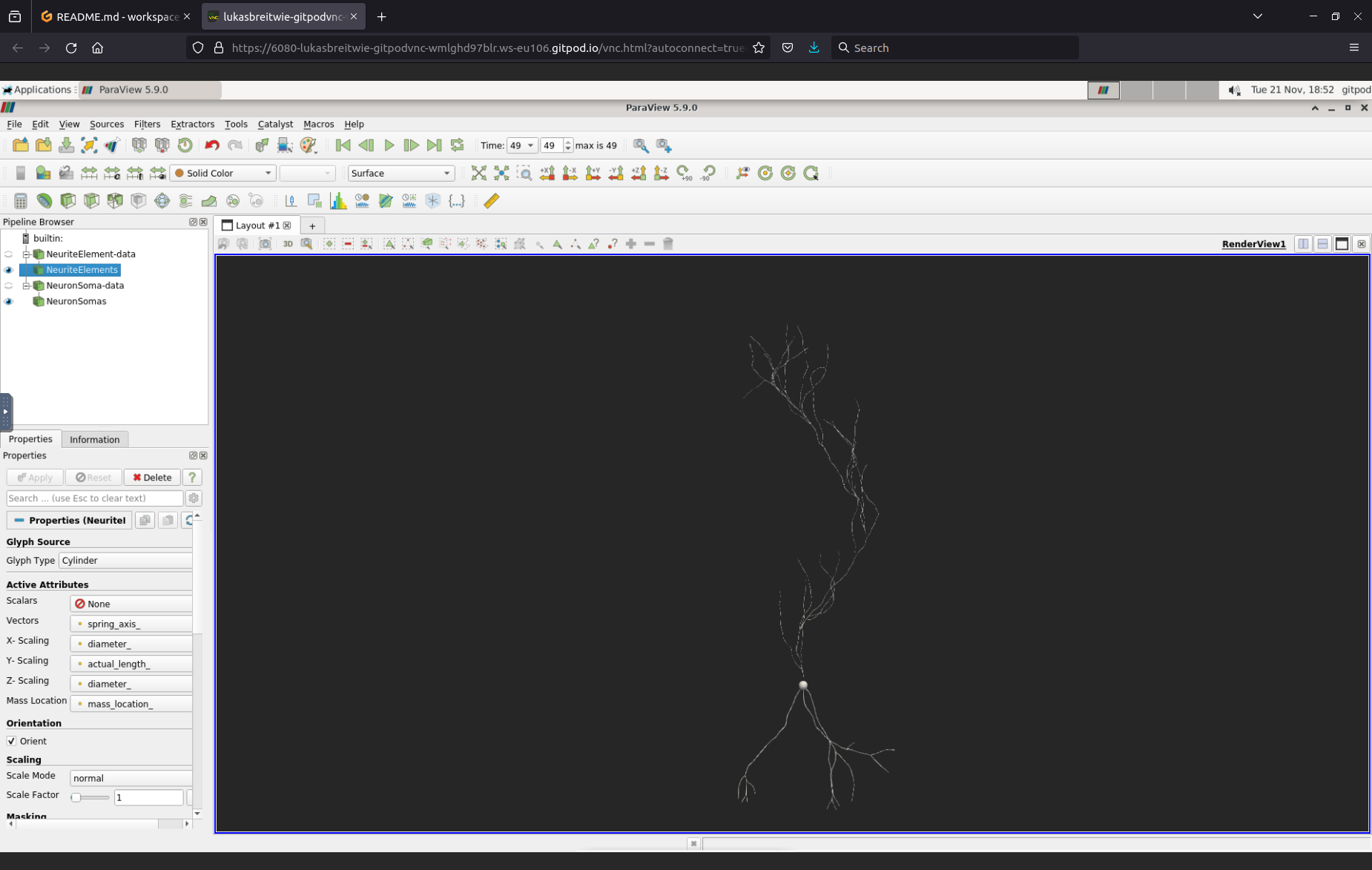The height and width of the screenshot is (870, 1372).
Task: Click the Scale Factor slider
Action: (90, 797)
